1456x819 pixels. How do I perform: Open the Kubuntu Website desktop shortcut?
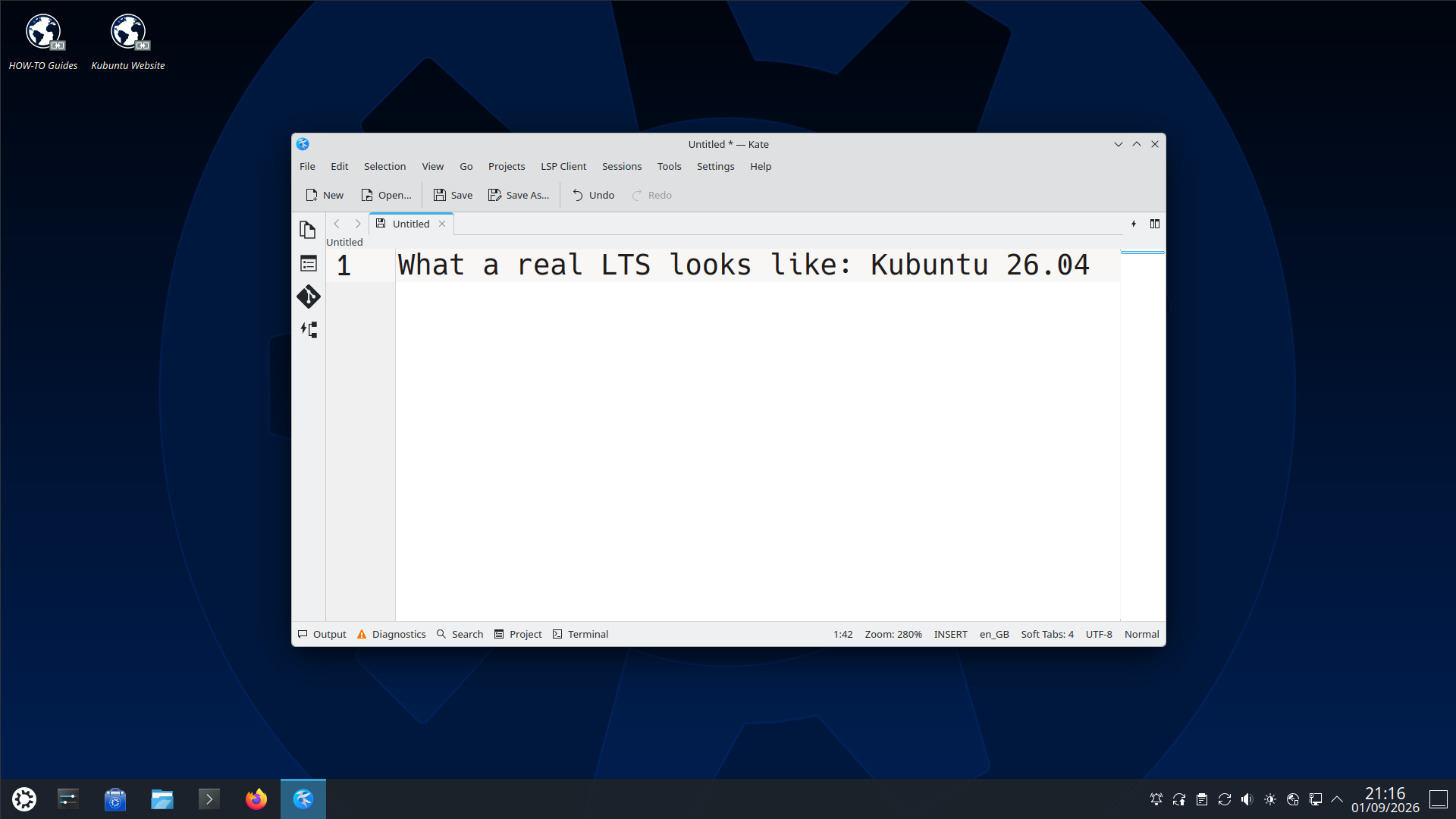tap(128, 42)
